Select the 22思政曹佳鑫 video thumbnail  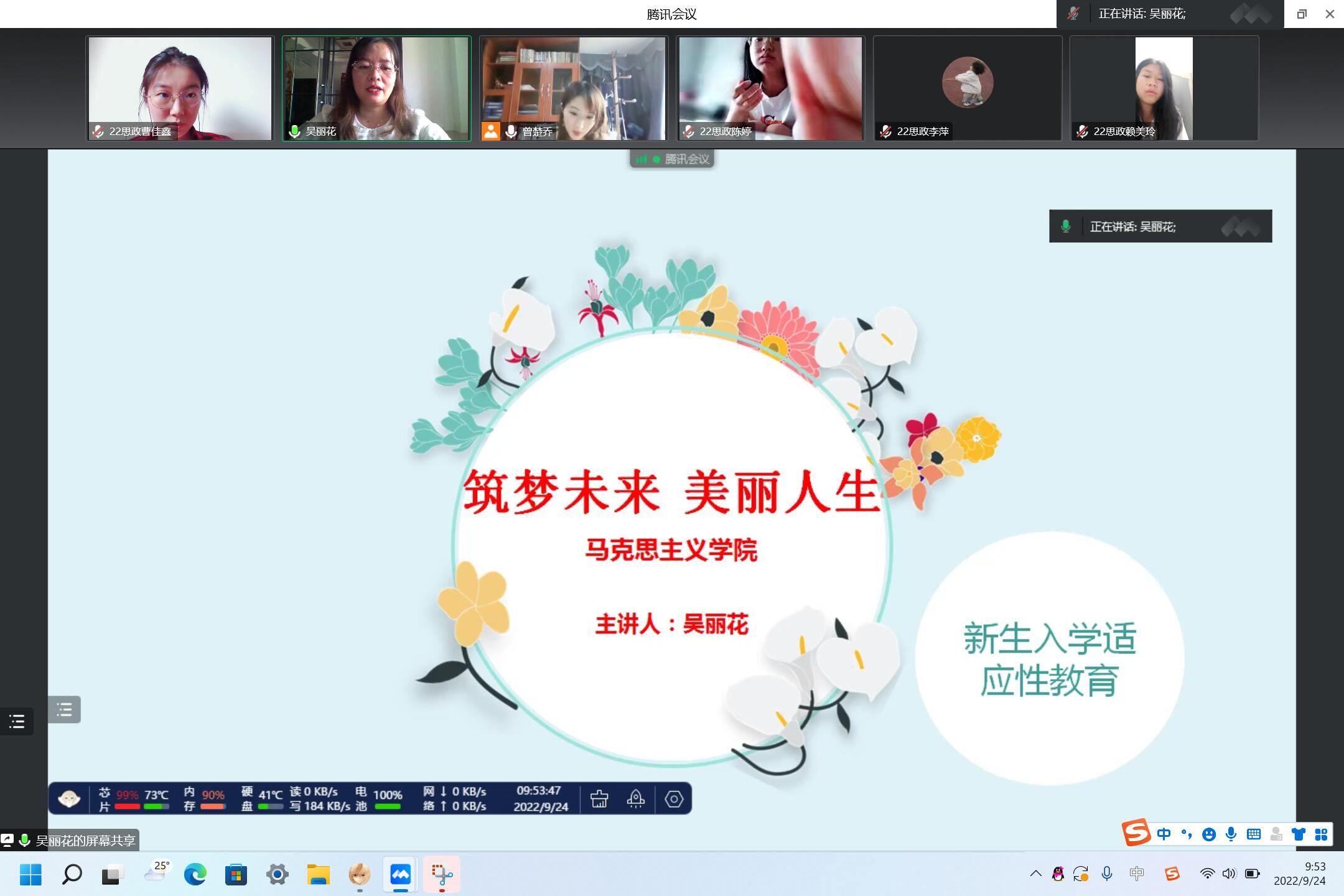coord(180,88)
